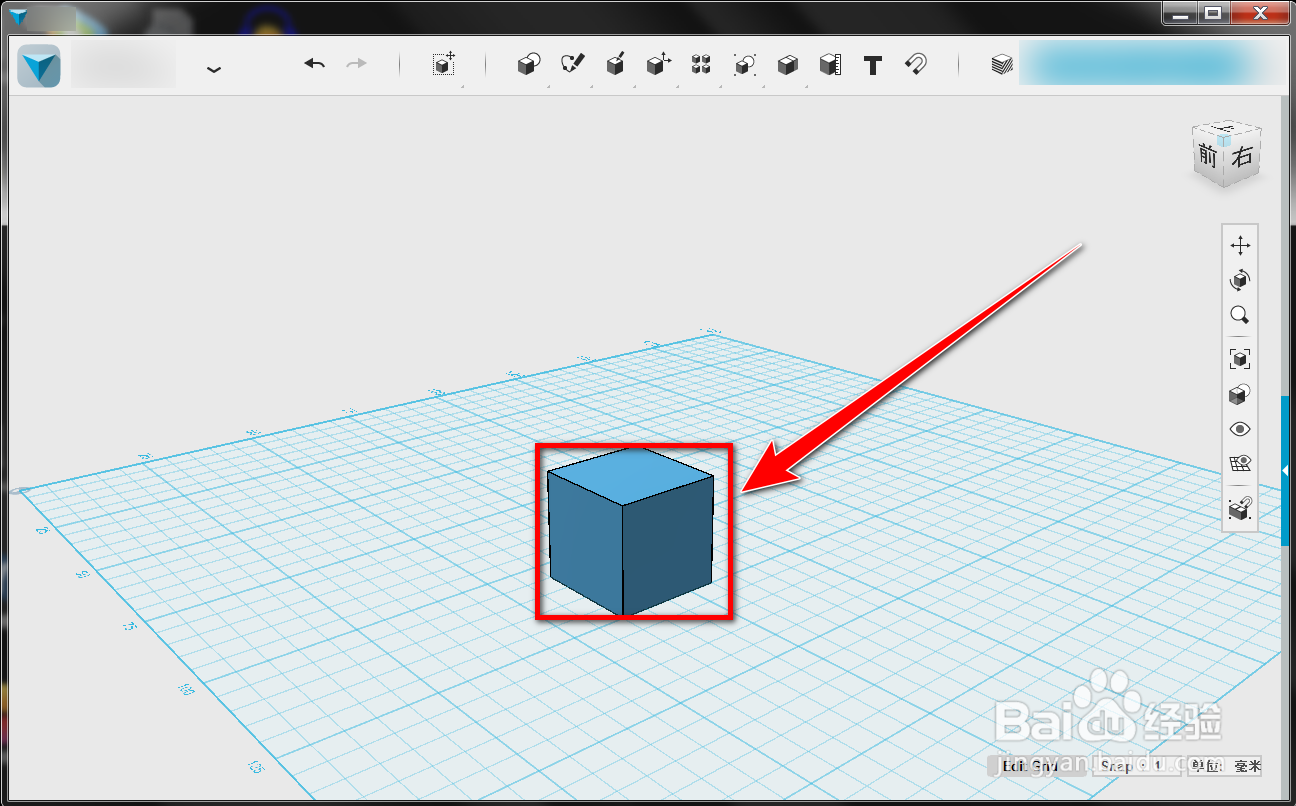Select the Measure tool
Screen dimensions: 1296x806
coord(830,65)
